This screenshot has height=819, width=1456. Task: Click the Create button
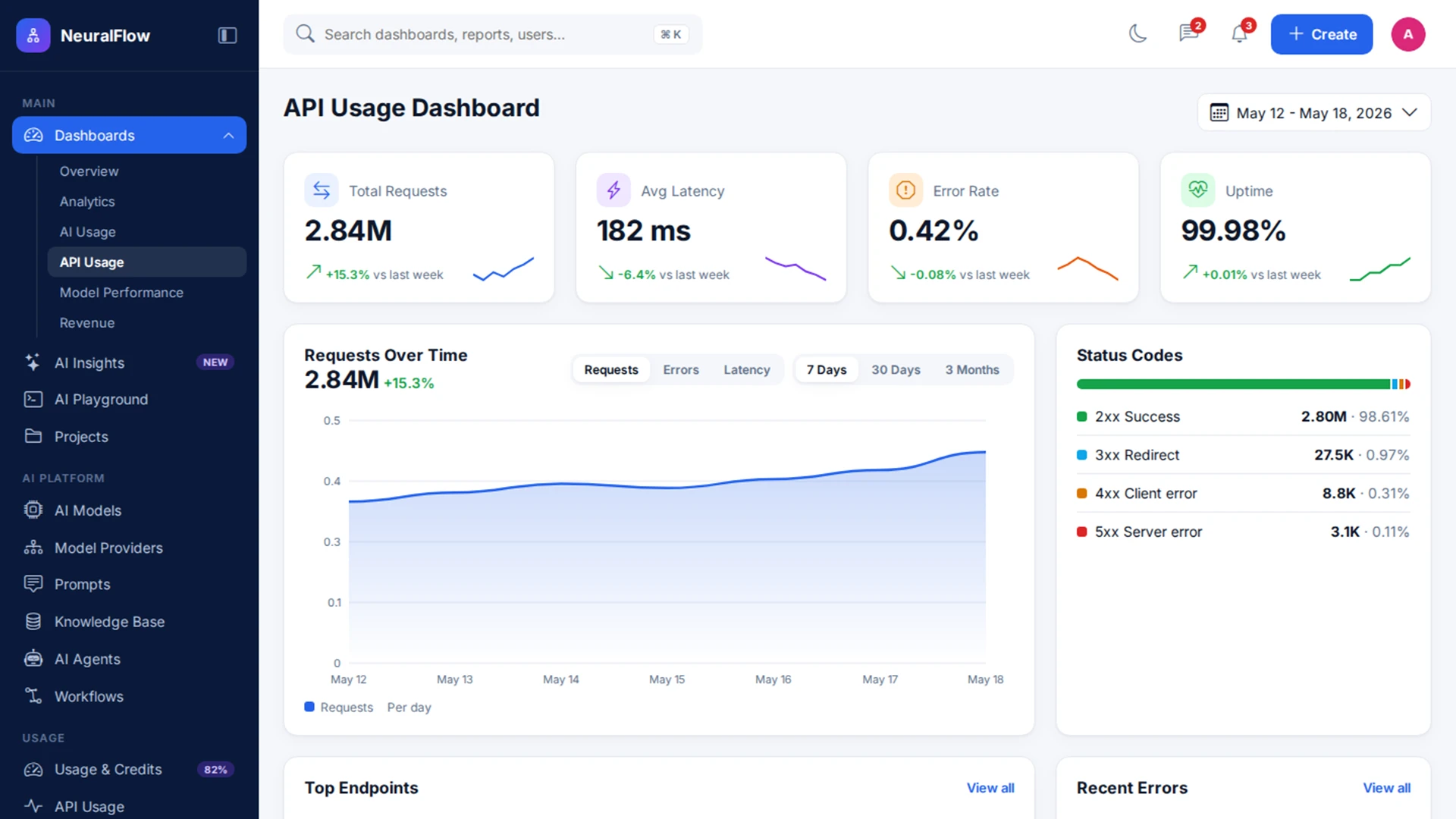coord(1322,34)
